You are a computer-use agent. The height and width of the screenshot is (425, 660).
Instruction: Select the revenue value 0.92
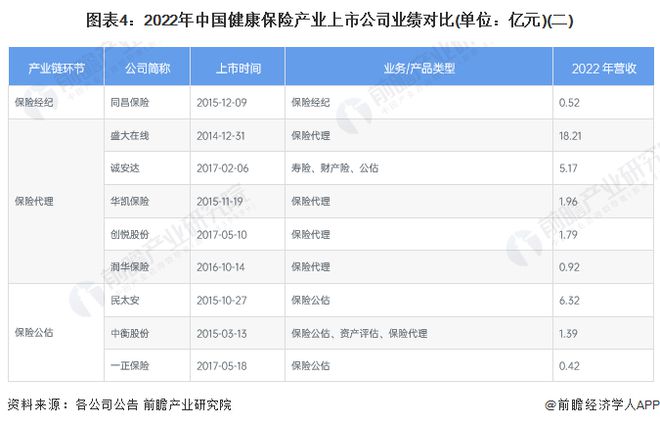pos(569,267)
